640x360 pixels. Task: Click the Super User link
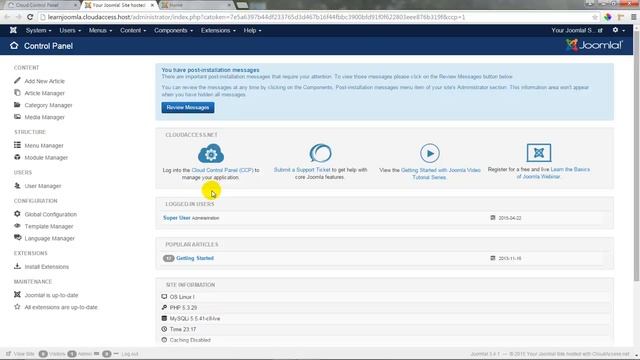point(177,218)
